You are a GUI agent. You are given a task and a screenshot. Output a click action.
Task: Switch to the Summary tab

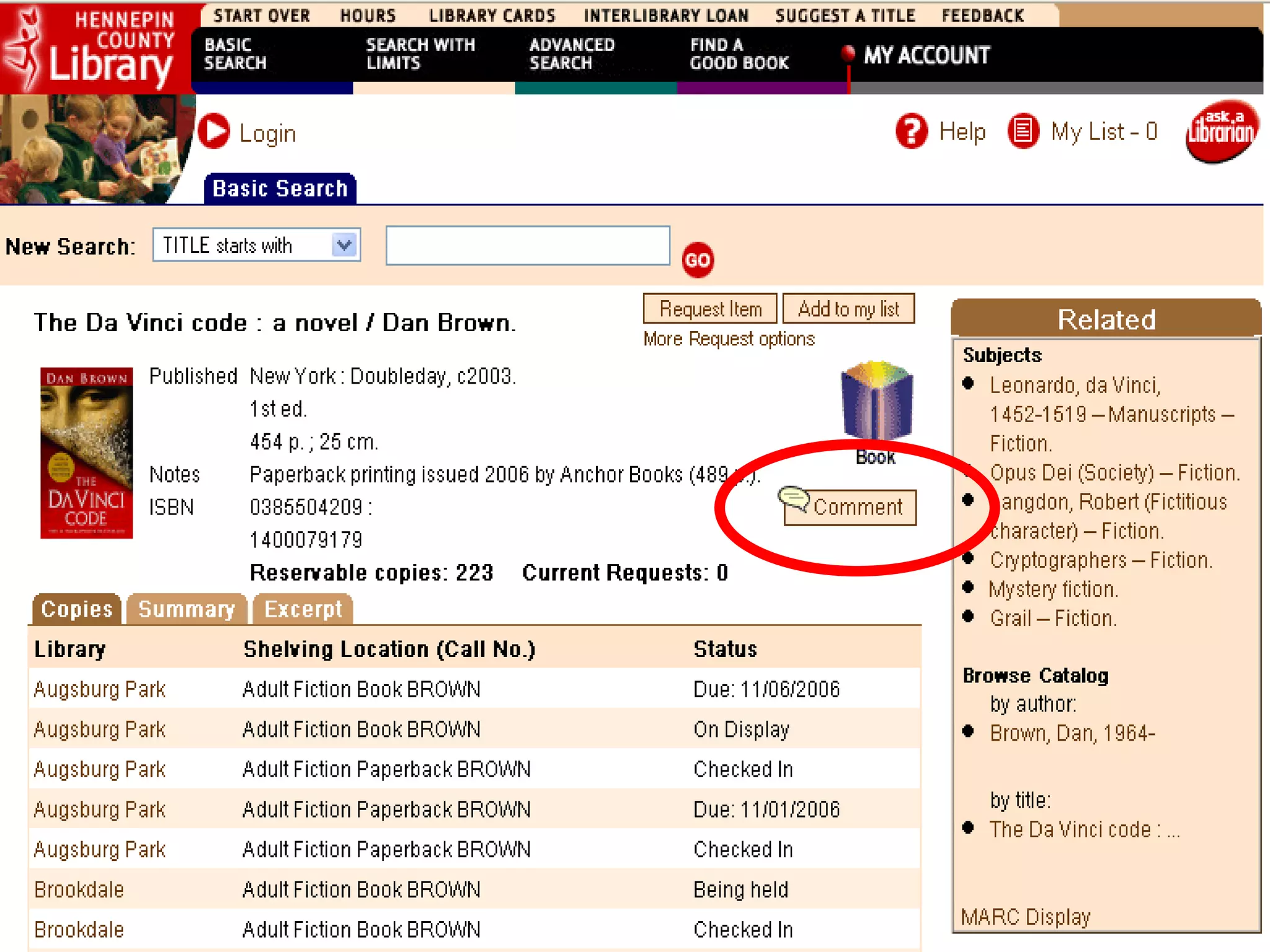[187, 609]
